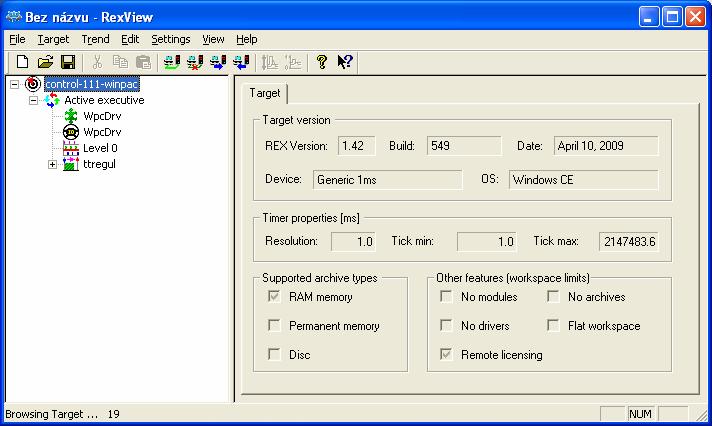Click the REX Version field showing 1.42
This screenshot has height=426, width=712.
tap(356, 146)
